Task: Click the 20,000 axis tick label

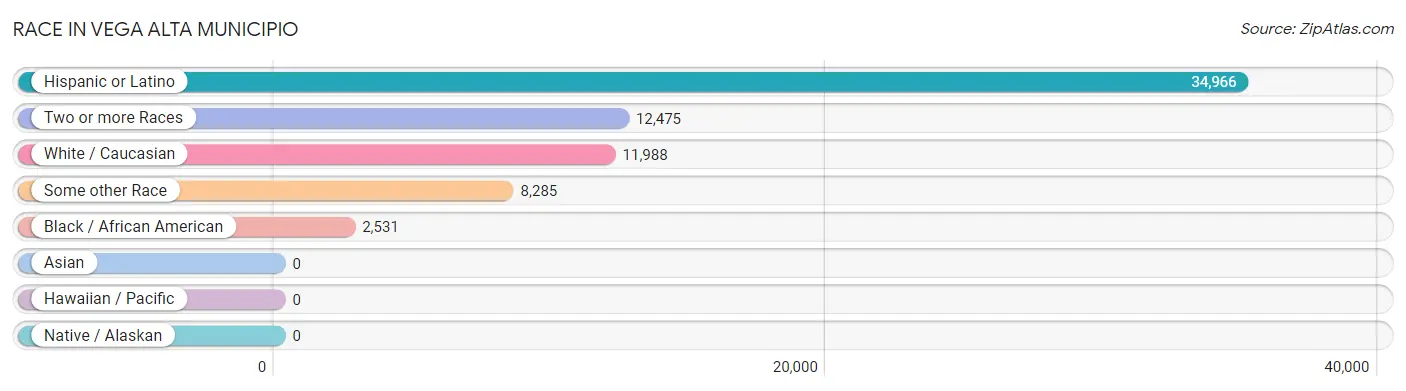Action: [x=794, y=367]
